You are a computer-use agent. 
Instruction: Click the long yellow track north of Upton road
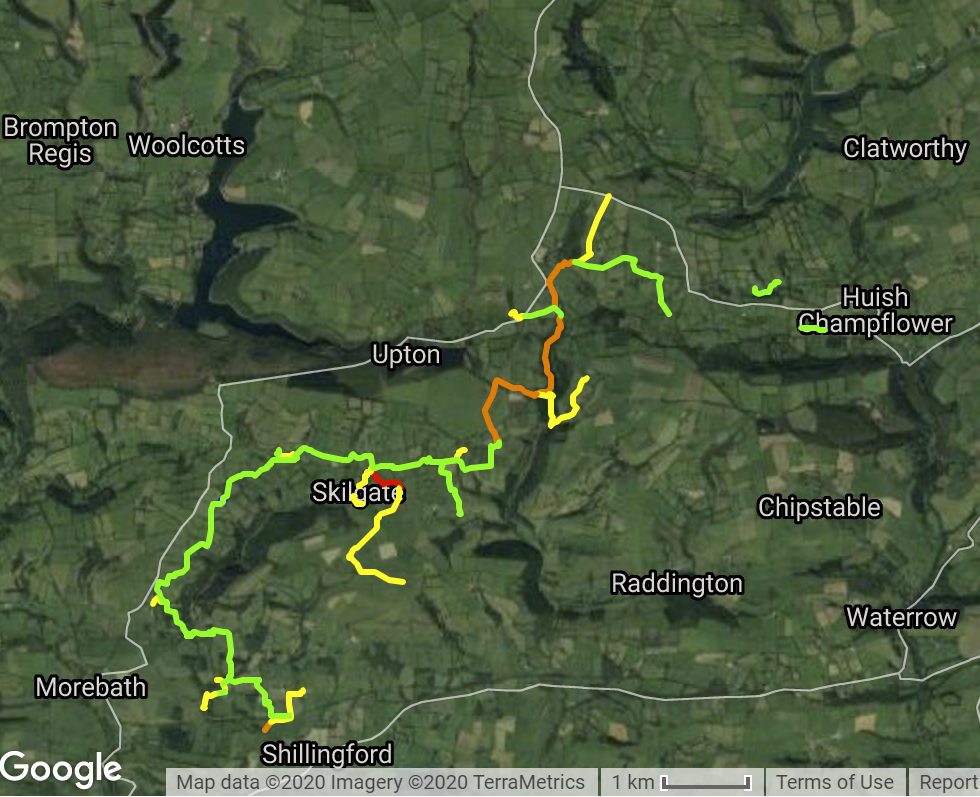[598, 226]
